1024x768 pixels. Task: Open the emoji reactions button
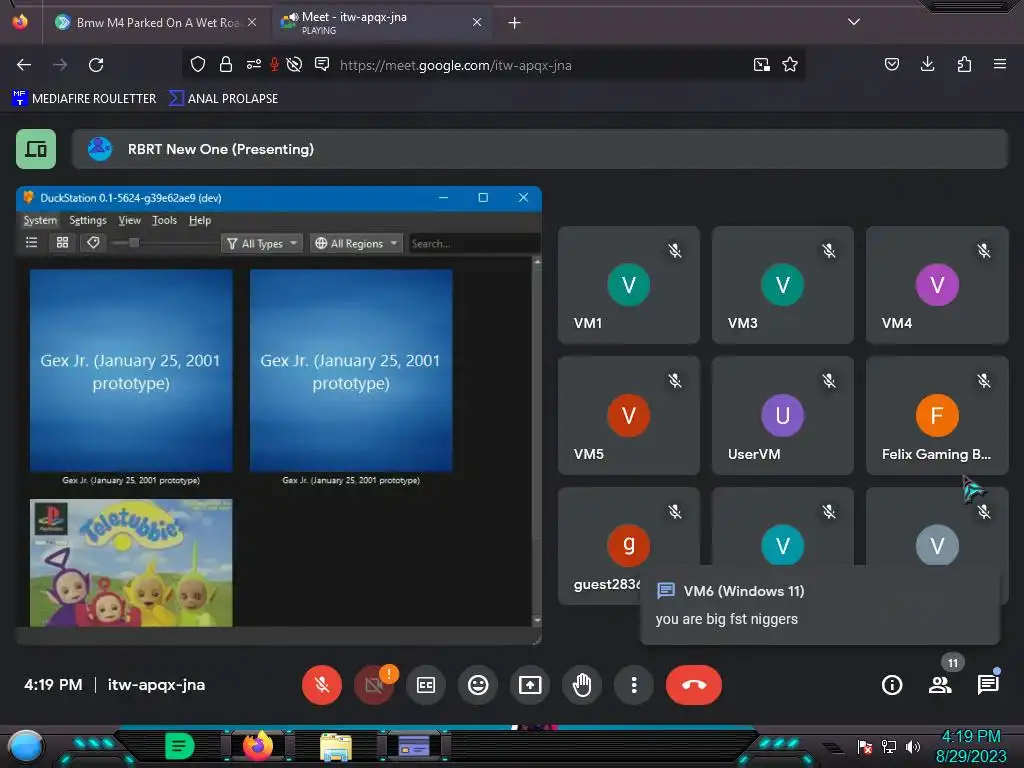(478, 685)
